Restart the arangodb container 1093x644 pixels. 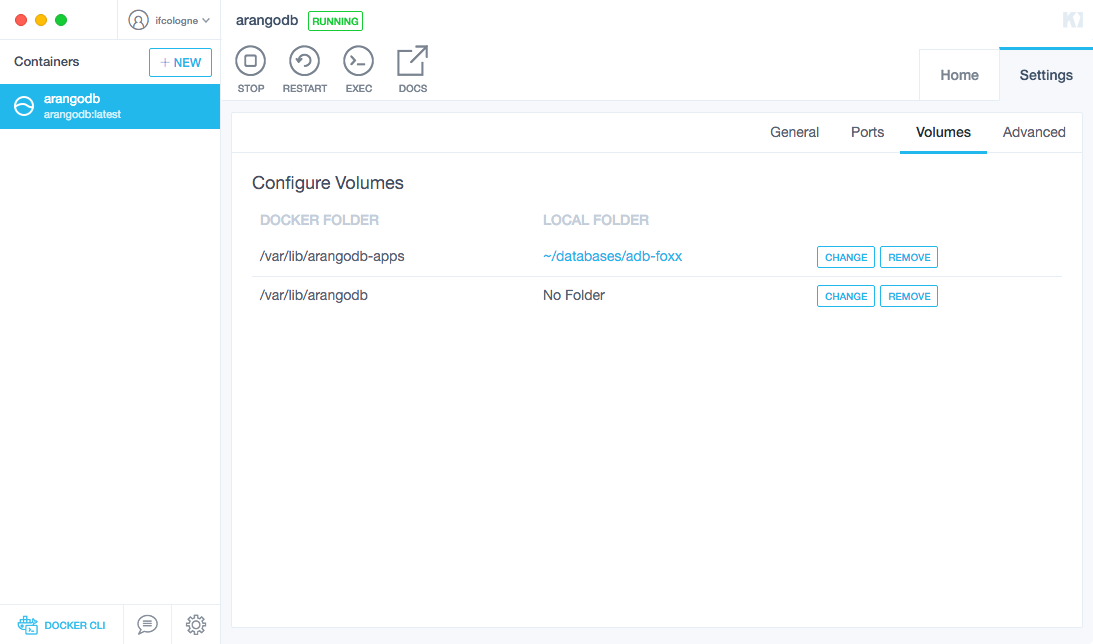(x=304, y=62)
